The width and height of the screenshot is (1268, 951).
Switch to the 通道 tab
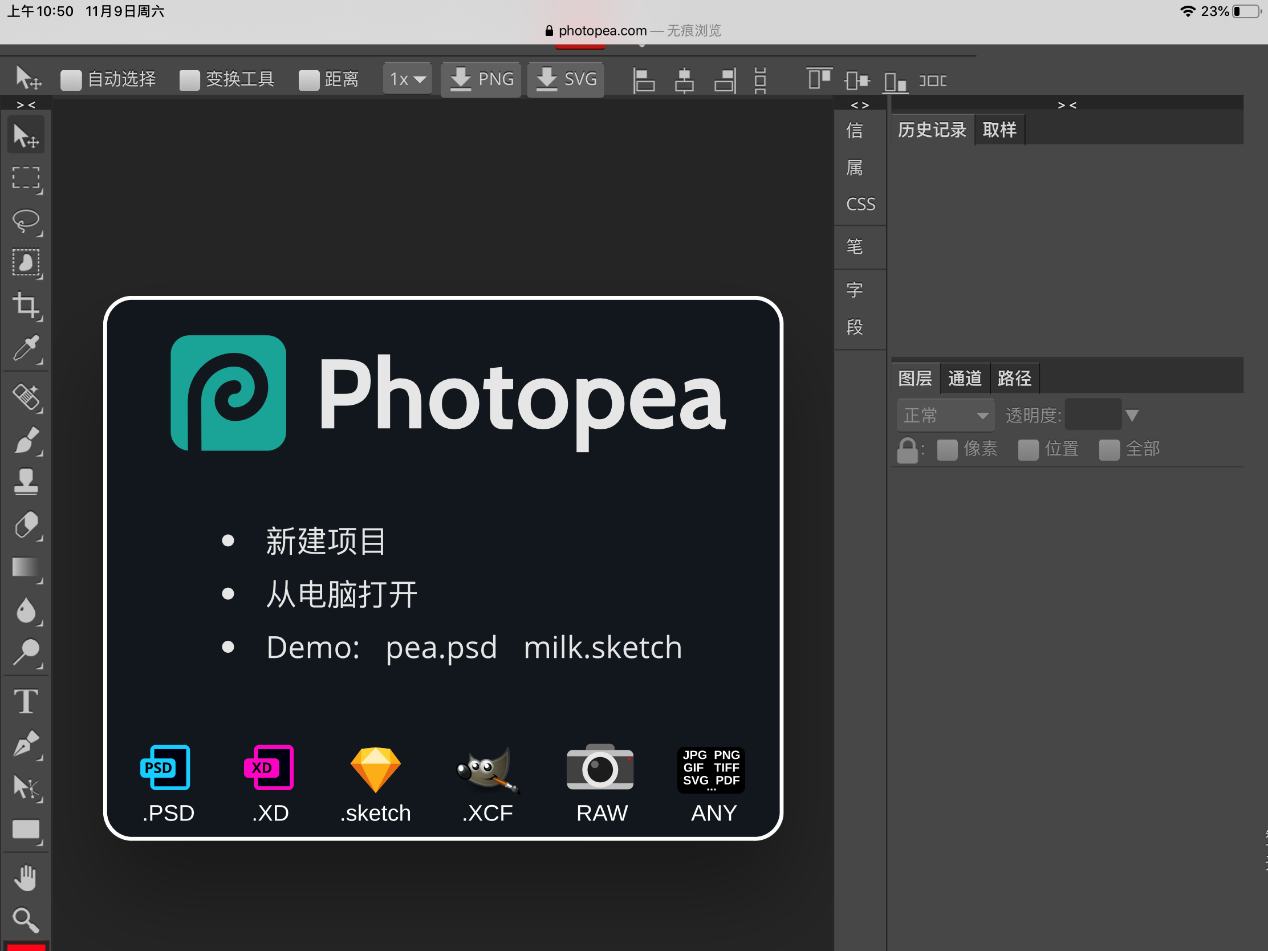coord(965,378)
